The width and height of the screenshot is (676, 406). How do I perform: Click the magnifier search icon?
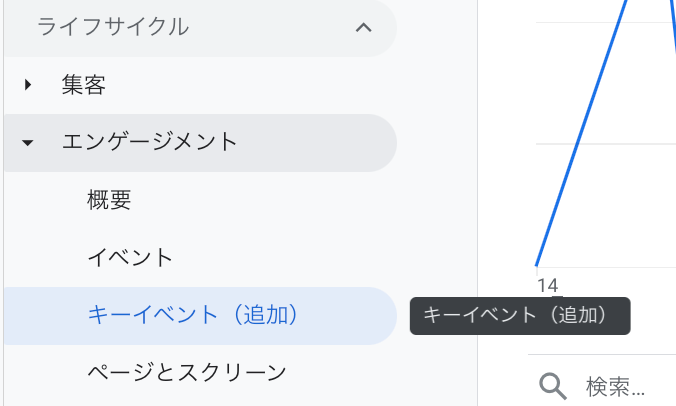[x=553, y=386]
